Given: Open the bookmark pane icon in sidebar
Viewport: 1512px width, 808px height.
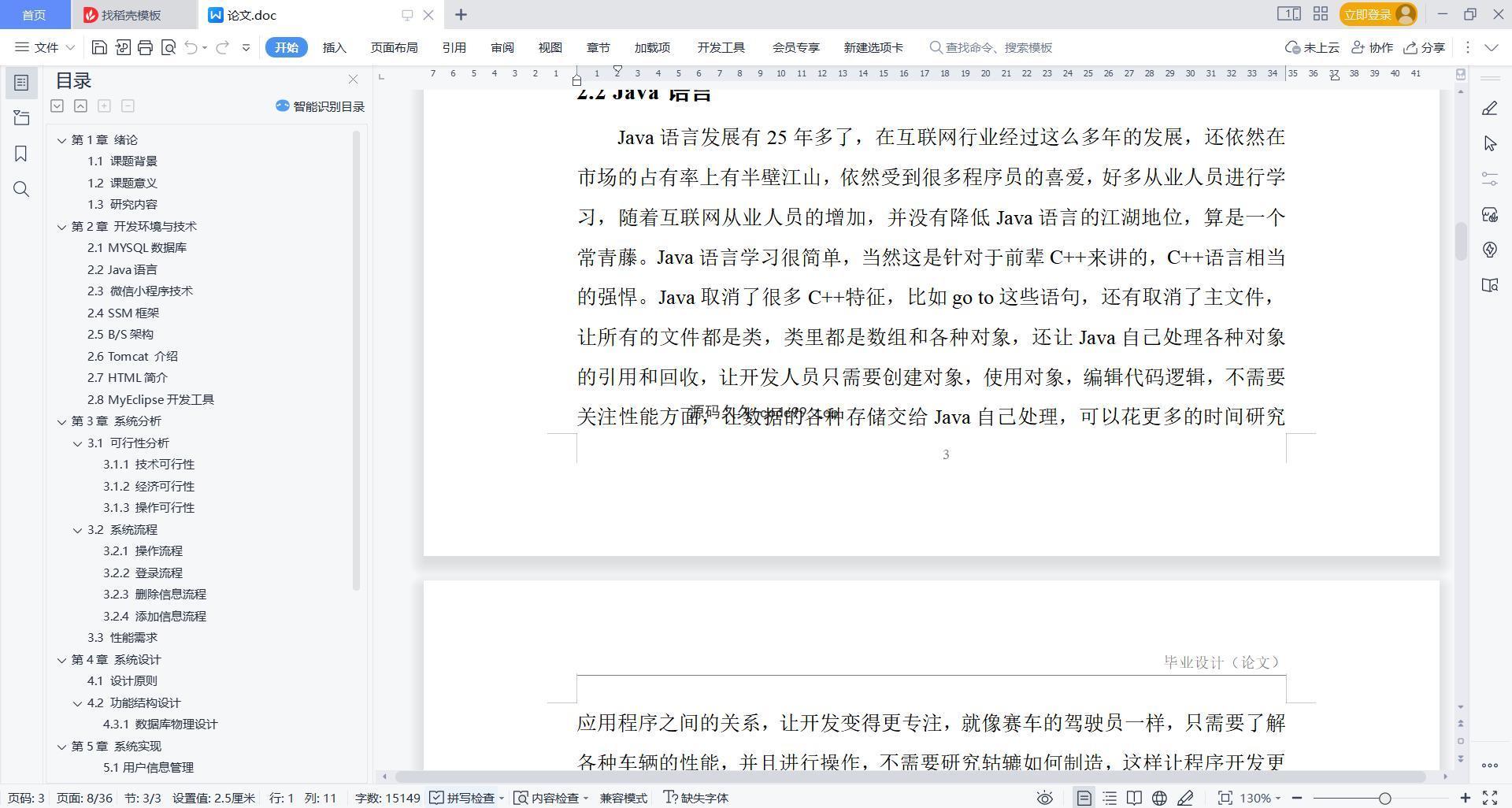Looking at the screenshot, I should 21,154.
